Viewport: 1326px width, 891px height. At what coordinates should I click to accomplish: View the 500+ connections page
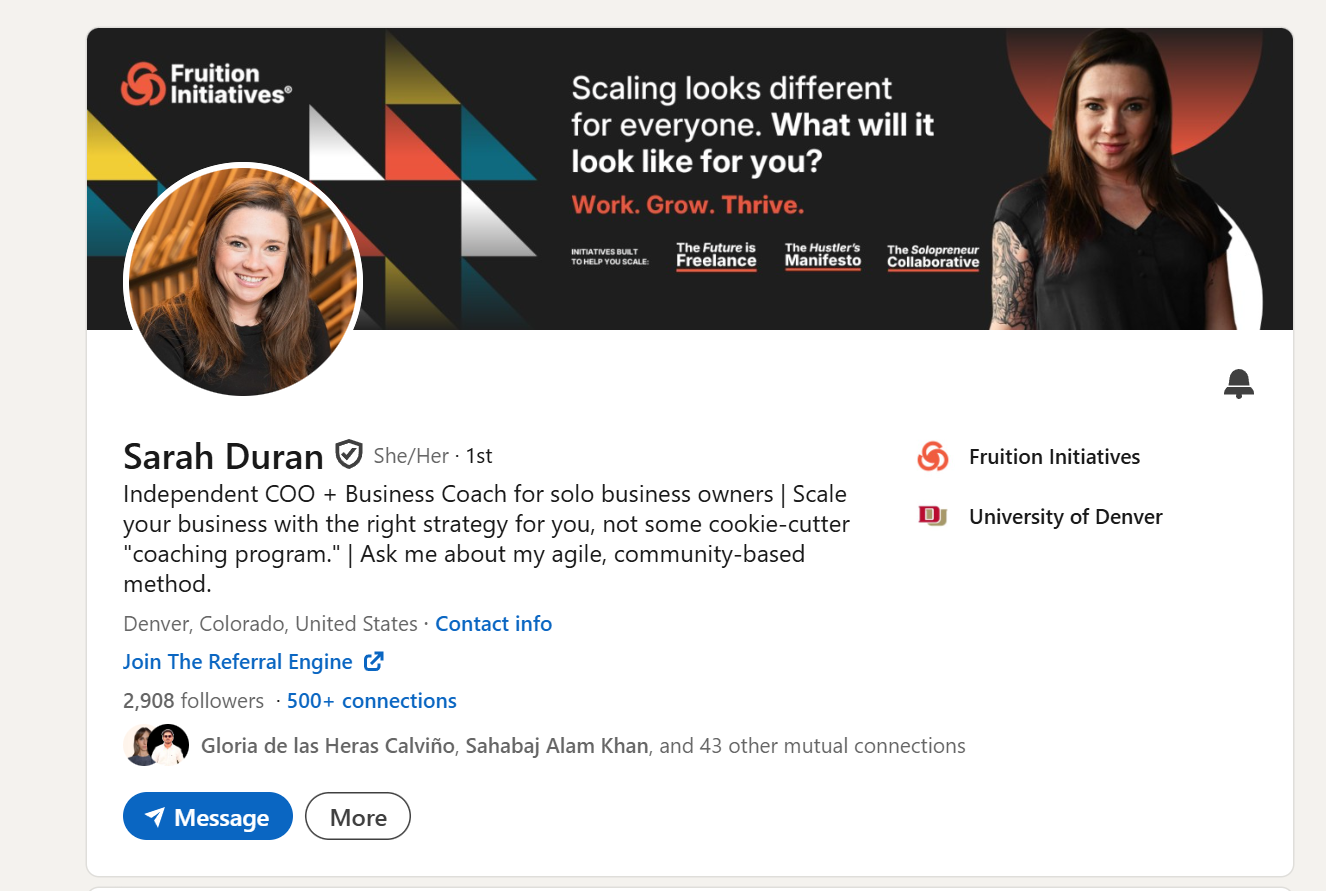point(371,700)
